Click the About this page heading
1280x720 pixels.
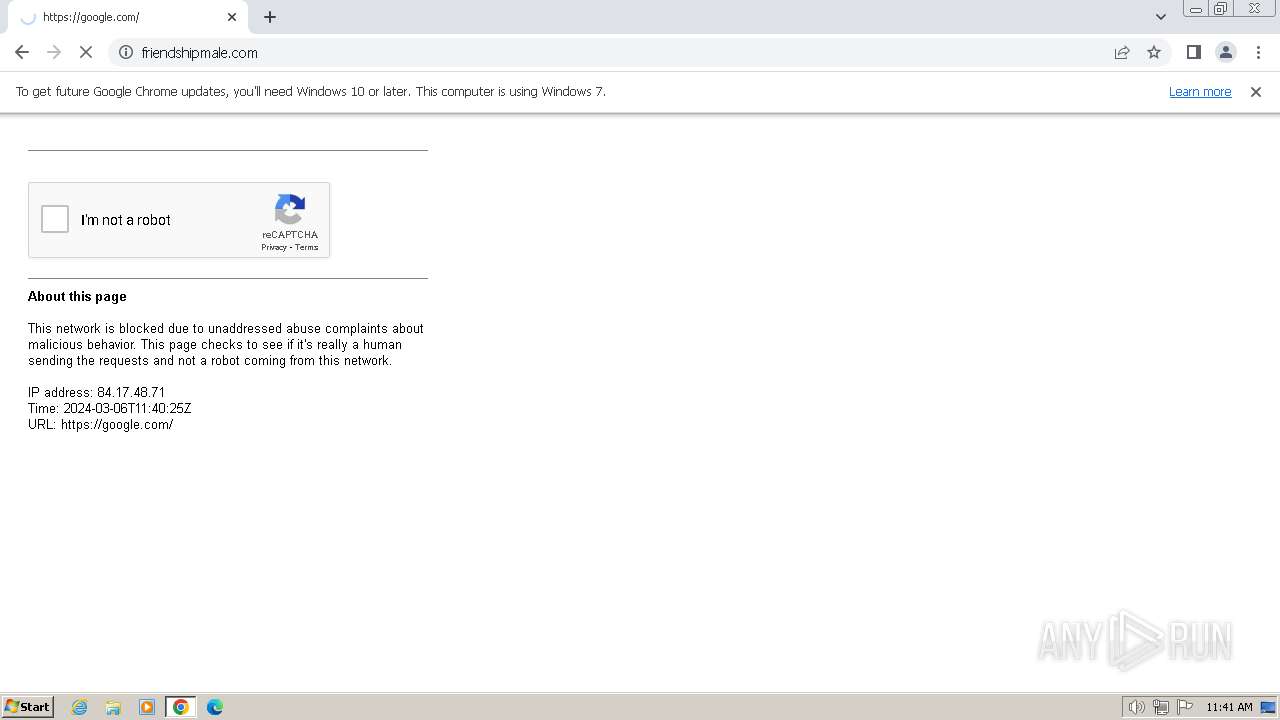[77, 296]
